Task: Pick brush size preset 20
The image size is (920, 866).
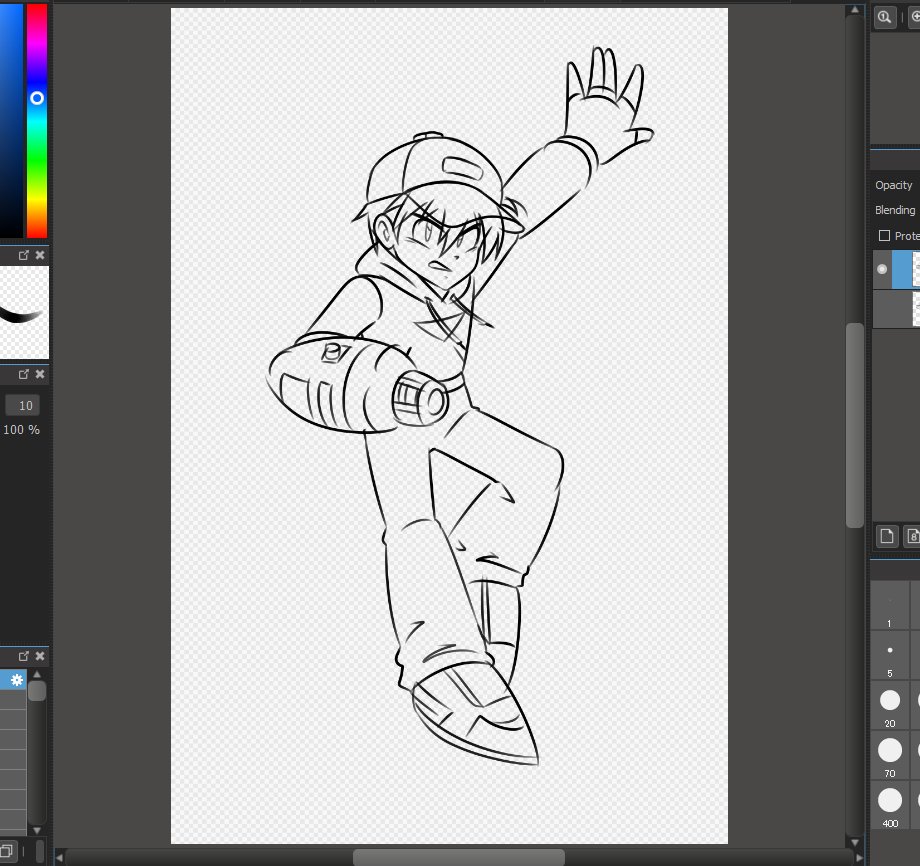Action: coord(889,705)
